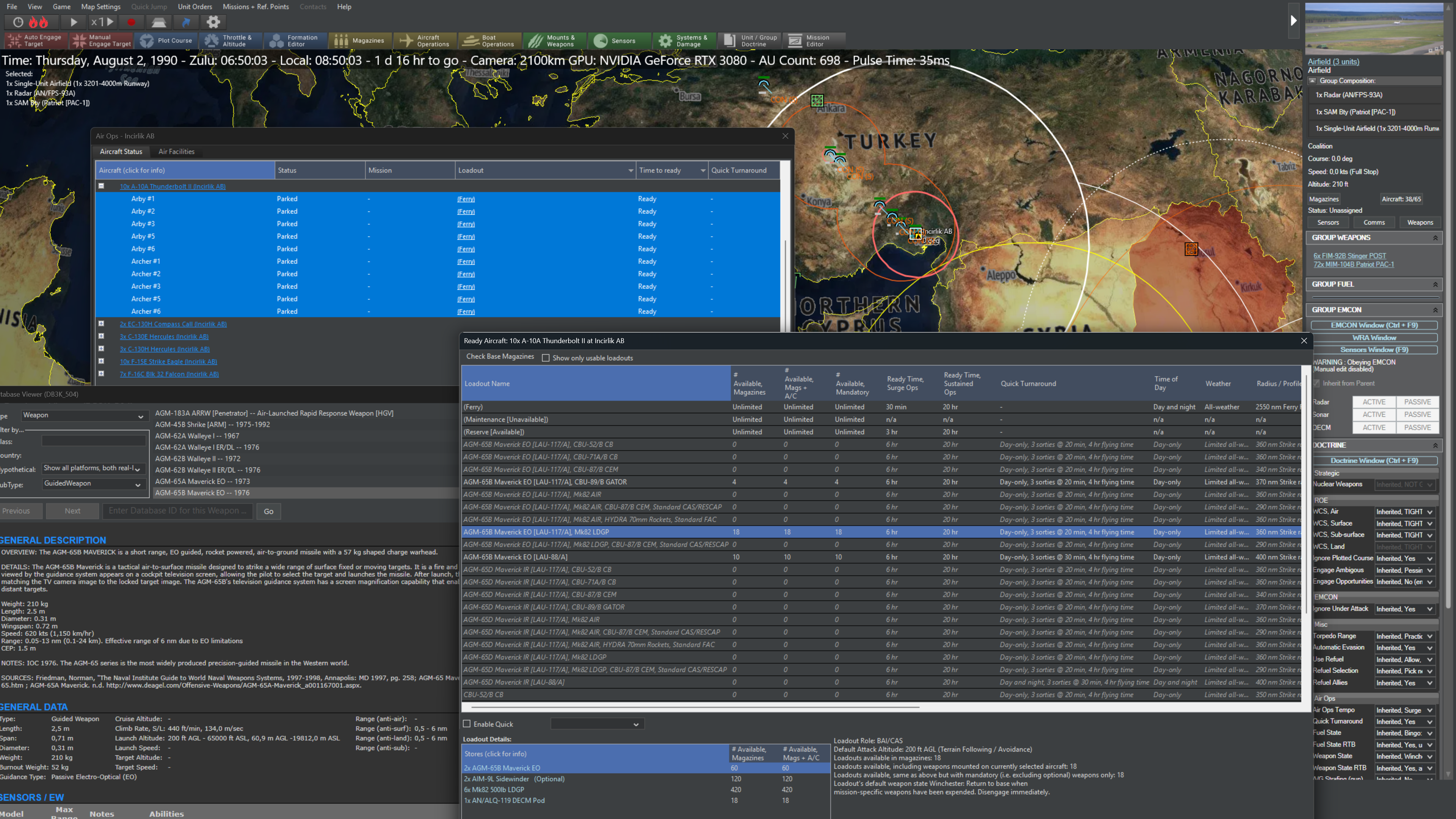Set Radar EMCON to ACTIVE
This screenshot has width=1456, height=819.
[x=1373, y=402]
